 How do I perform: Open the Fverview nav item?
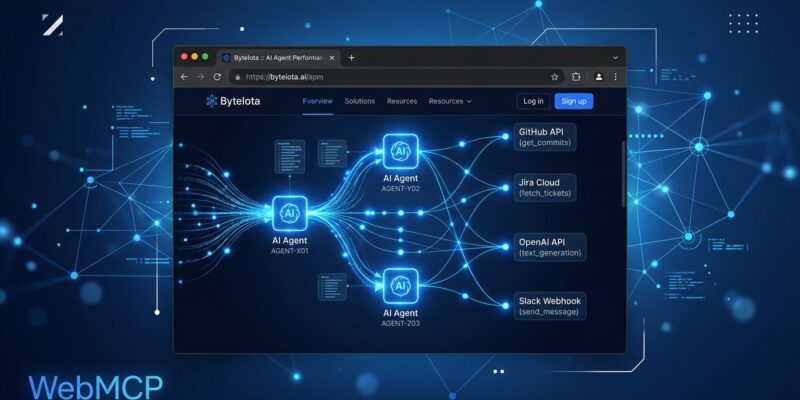pyautogui.click(x=317, y=101)
